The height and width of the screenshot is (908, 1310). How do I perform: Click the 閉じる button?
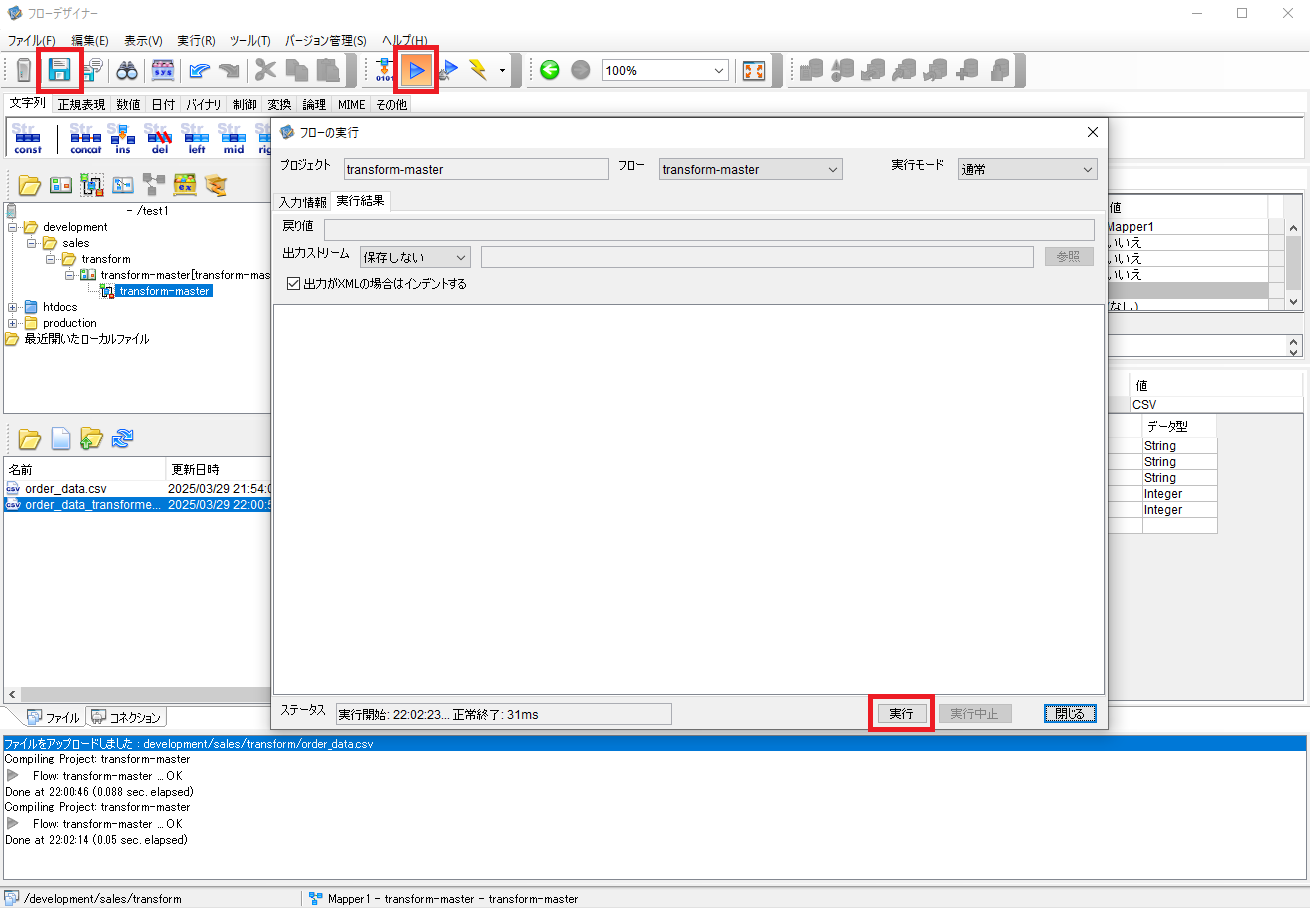(1070, 713)
